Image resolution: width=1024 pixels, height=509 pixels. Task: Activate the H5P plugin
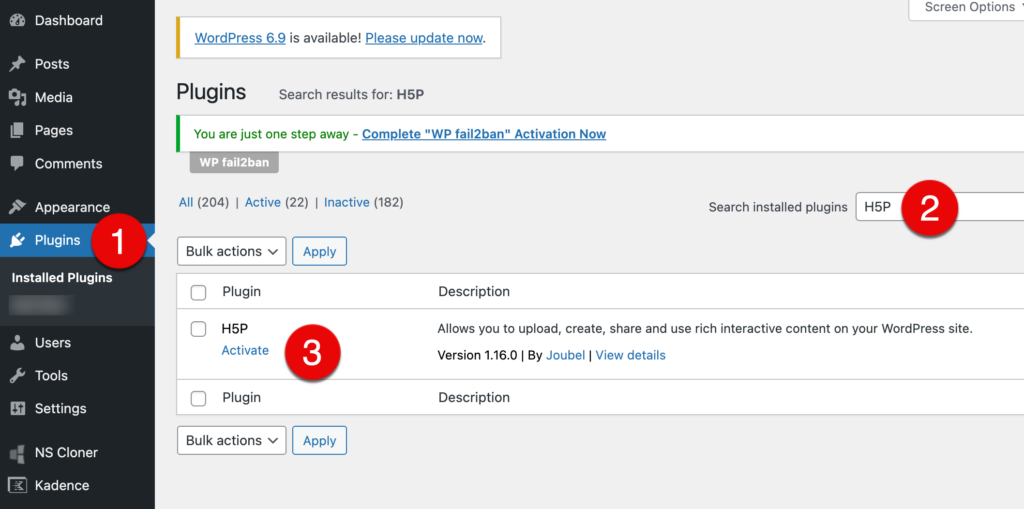point(245,350)
